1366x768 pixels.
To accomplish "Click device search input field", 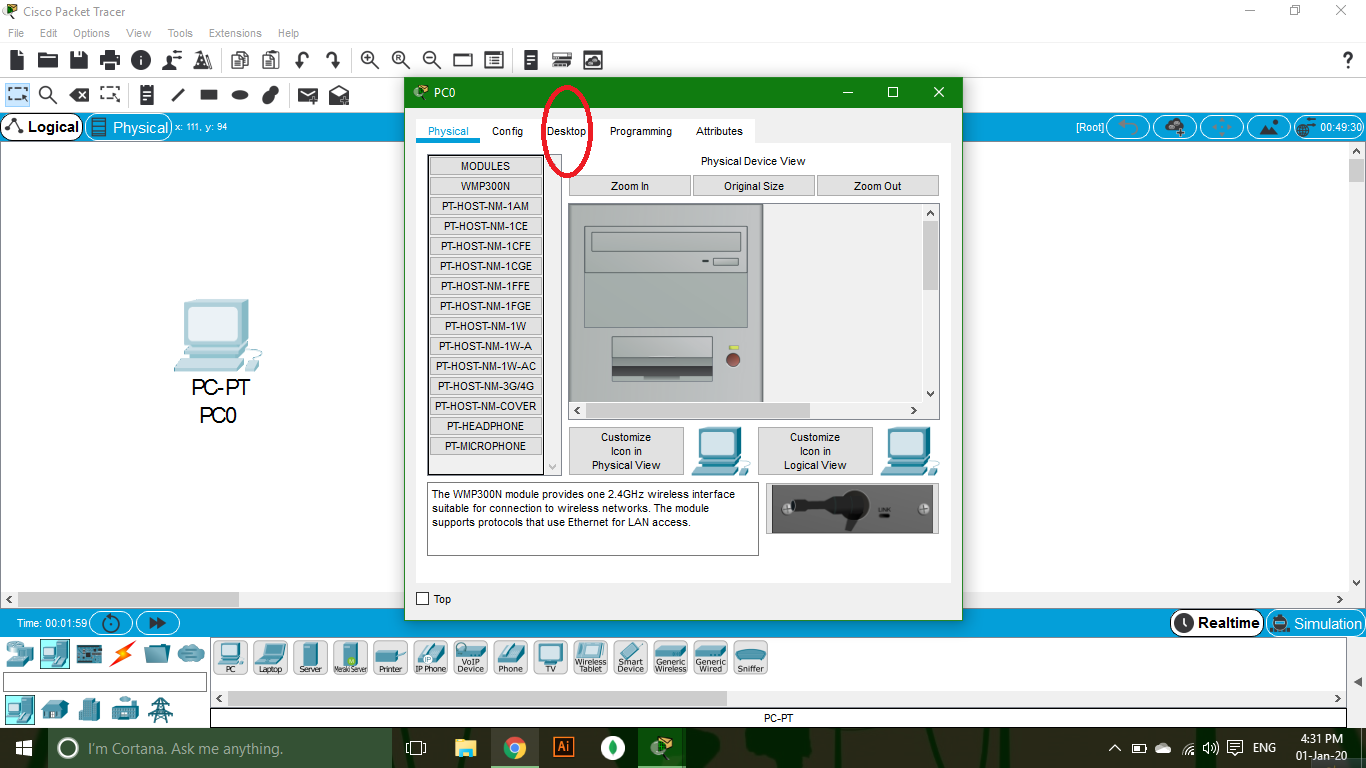I will [x=105, y=682].
